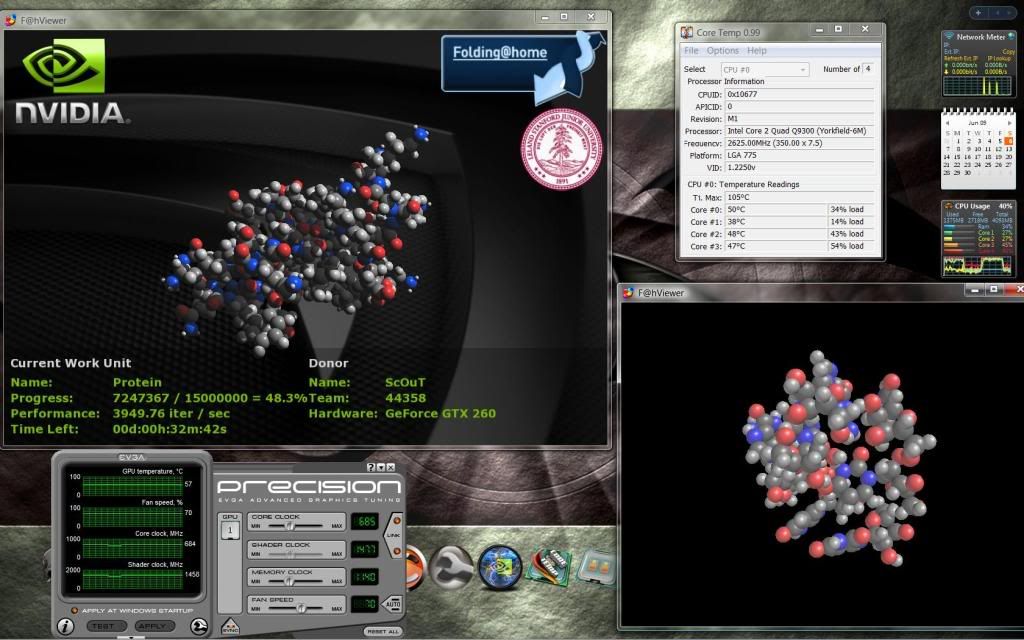Launch the NVIDIA globe dock icon

(x=500, y=567)
